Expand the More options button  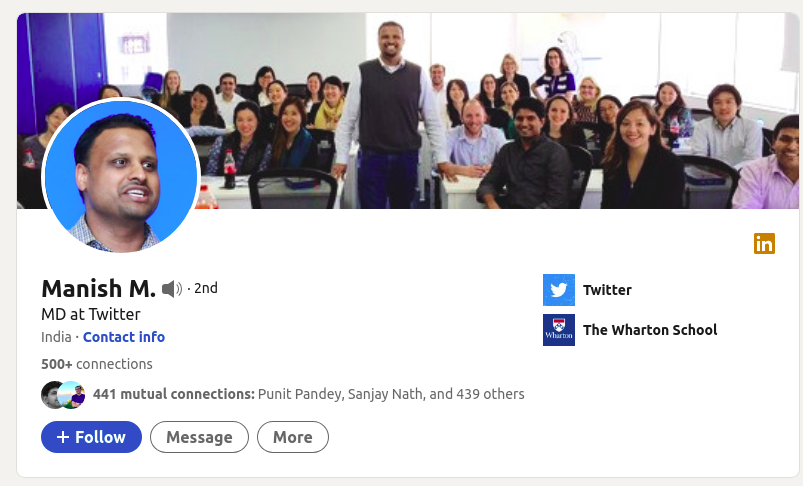293,437
